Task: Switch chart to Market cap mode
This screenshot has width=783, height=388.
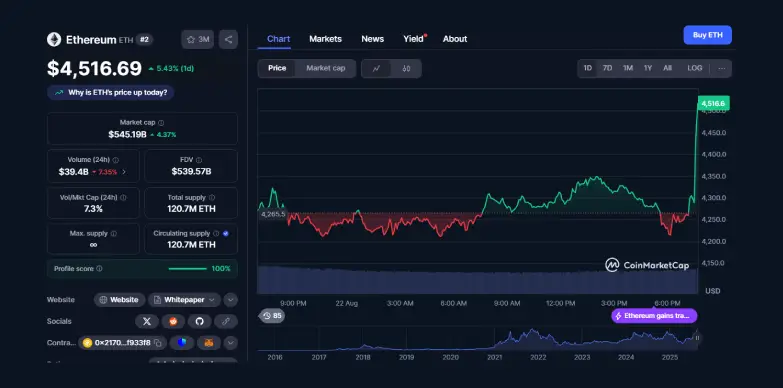Action: click(326, 68)
